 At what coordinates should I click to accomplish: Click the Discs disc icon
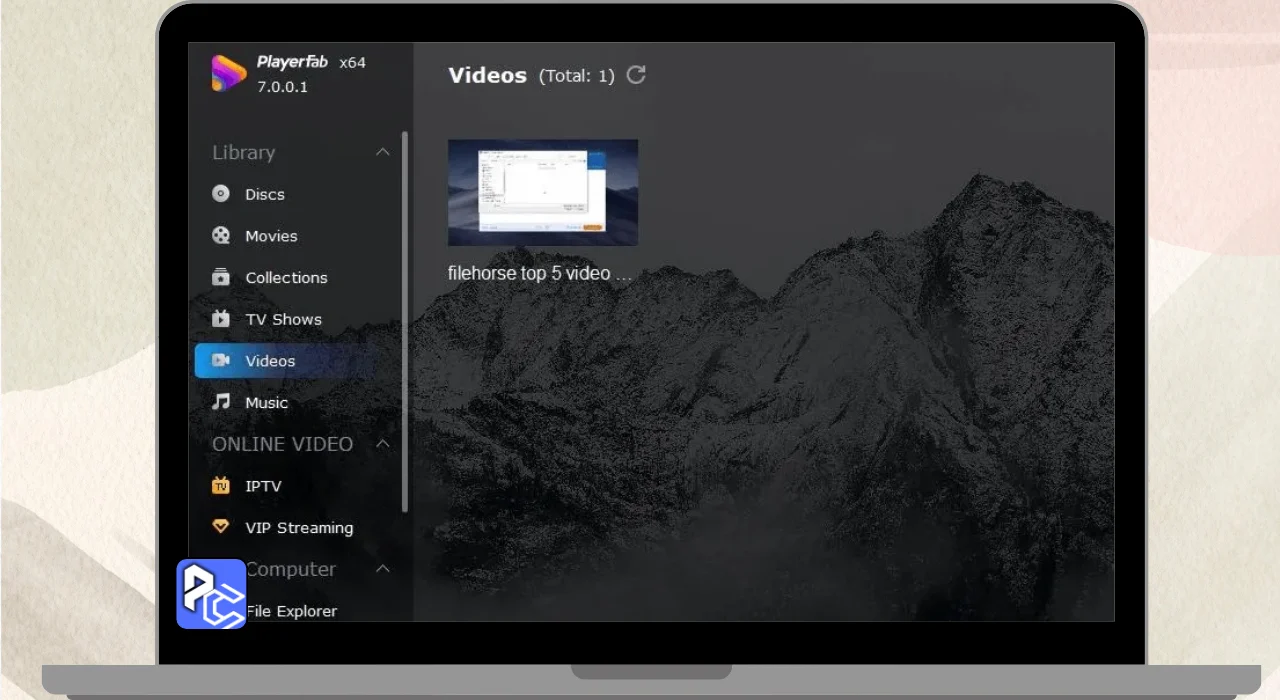221,194
